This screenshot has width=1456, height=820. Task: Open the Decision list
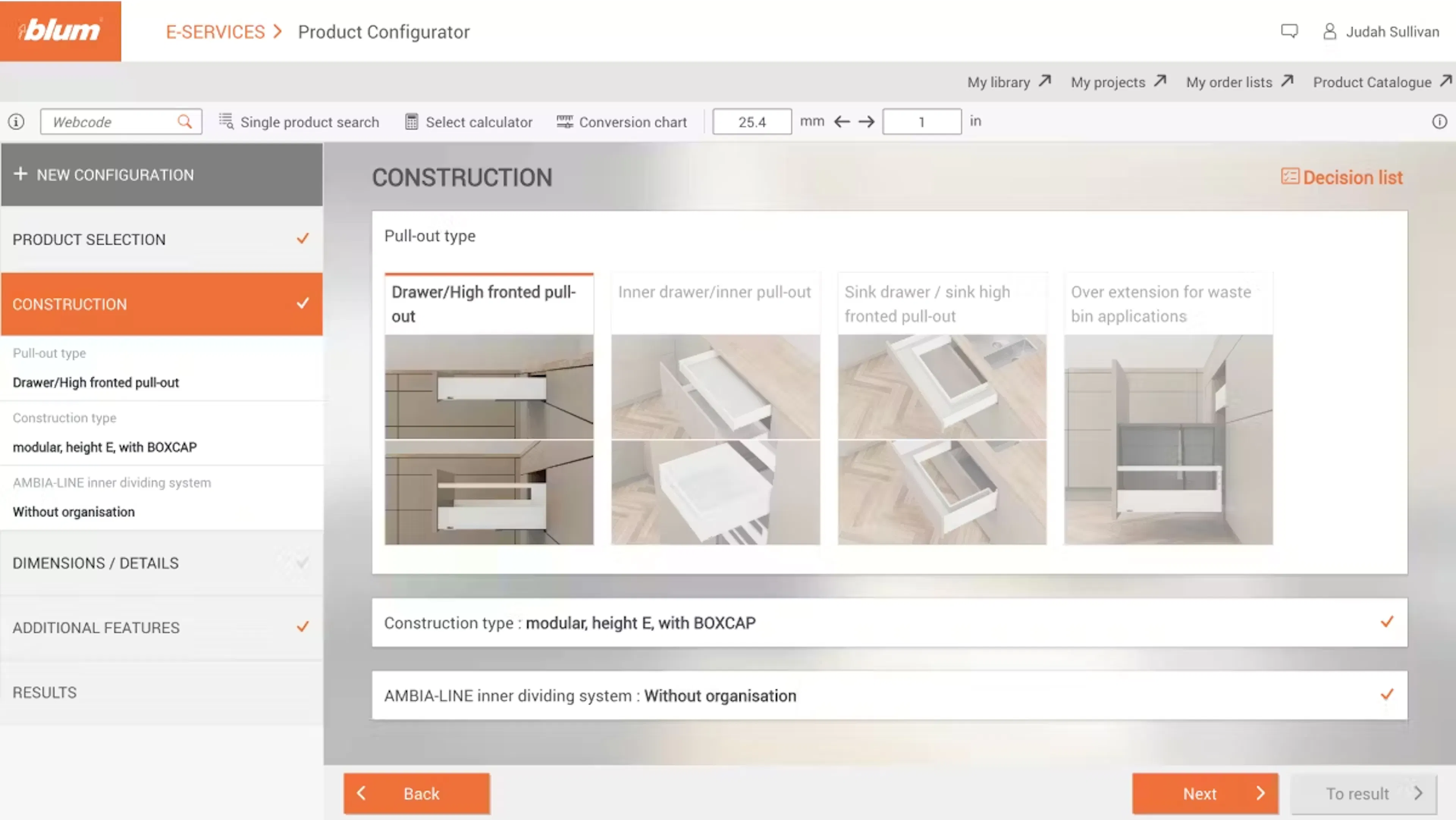coord(1342,177)
